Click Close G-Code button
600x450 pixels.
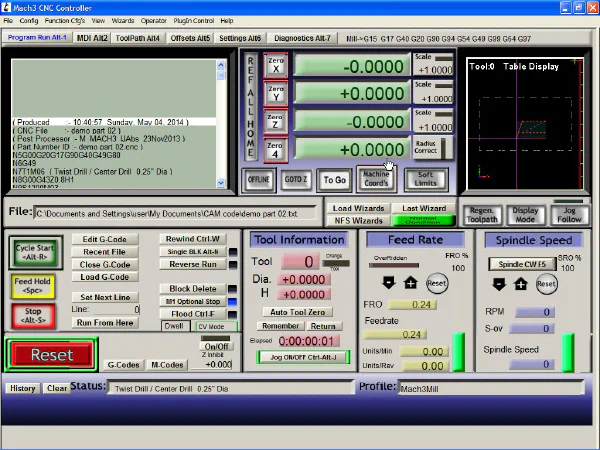click(x=104, y=264)
